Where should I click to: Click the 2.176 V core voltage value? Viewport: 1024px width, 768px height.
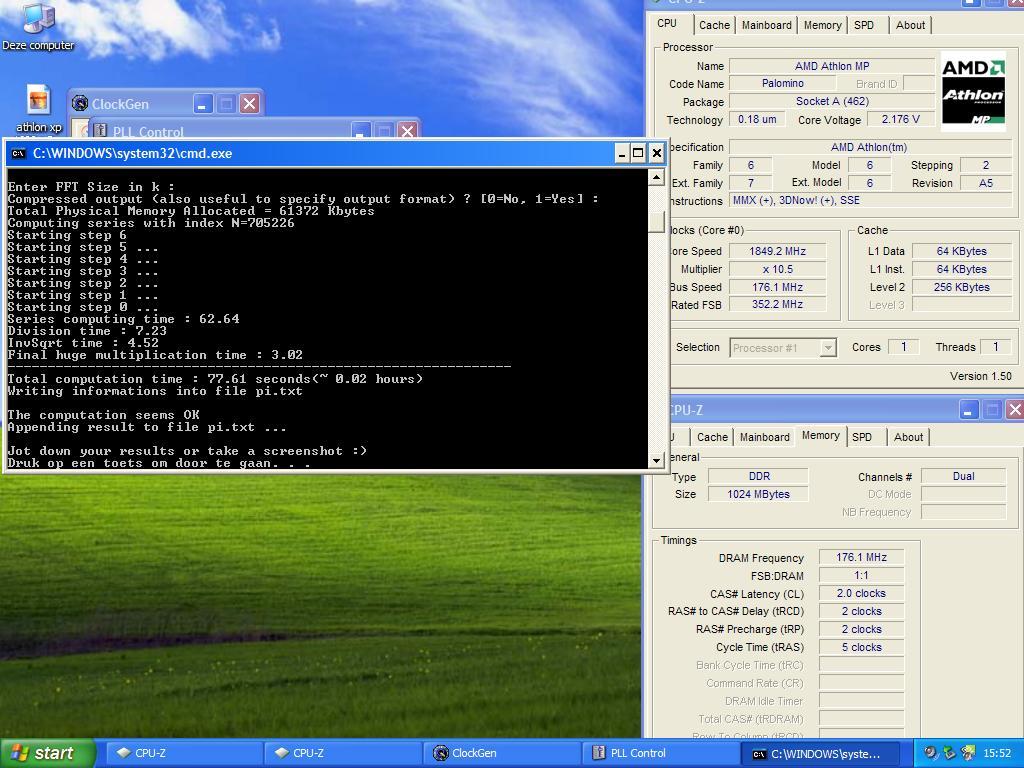(x=900, y=120)
